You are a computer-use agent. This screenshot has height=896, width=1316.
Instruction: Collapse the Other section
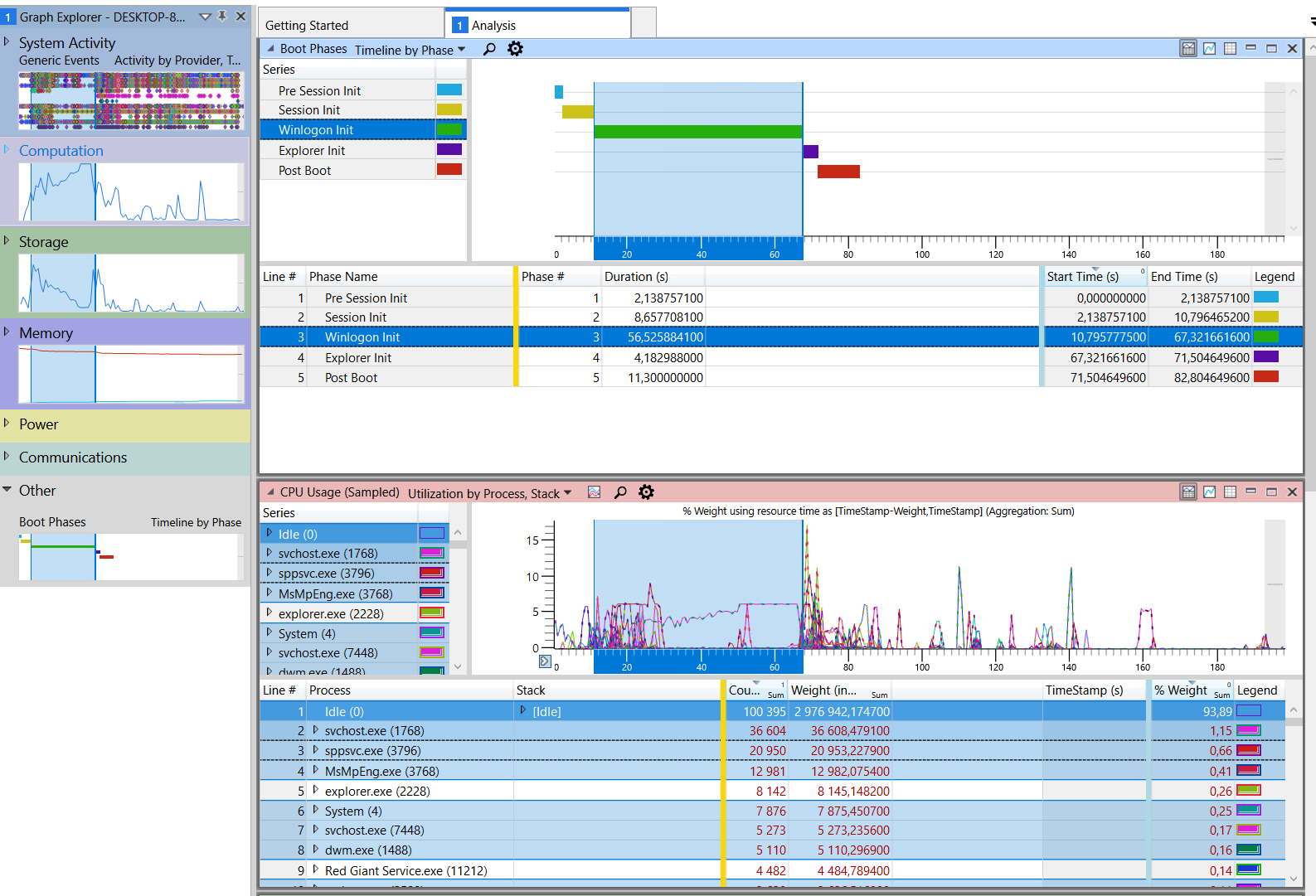[x=7, y=490]
